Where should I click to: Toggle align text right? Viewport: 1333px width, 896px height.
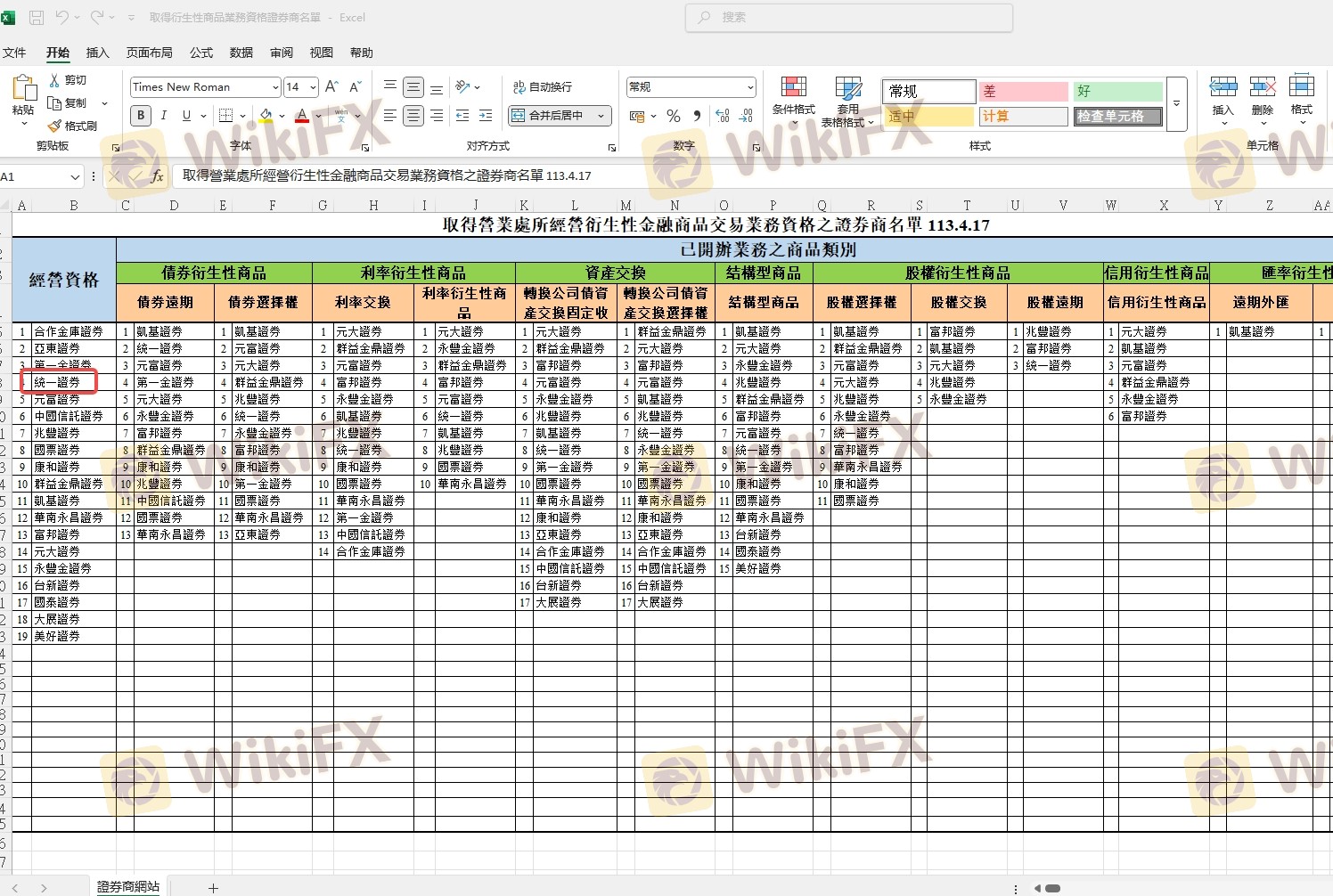[437, 115]
